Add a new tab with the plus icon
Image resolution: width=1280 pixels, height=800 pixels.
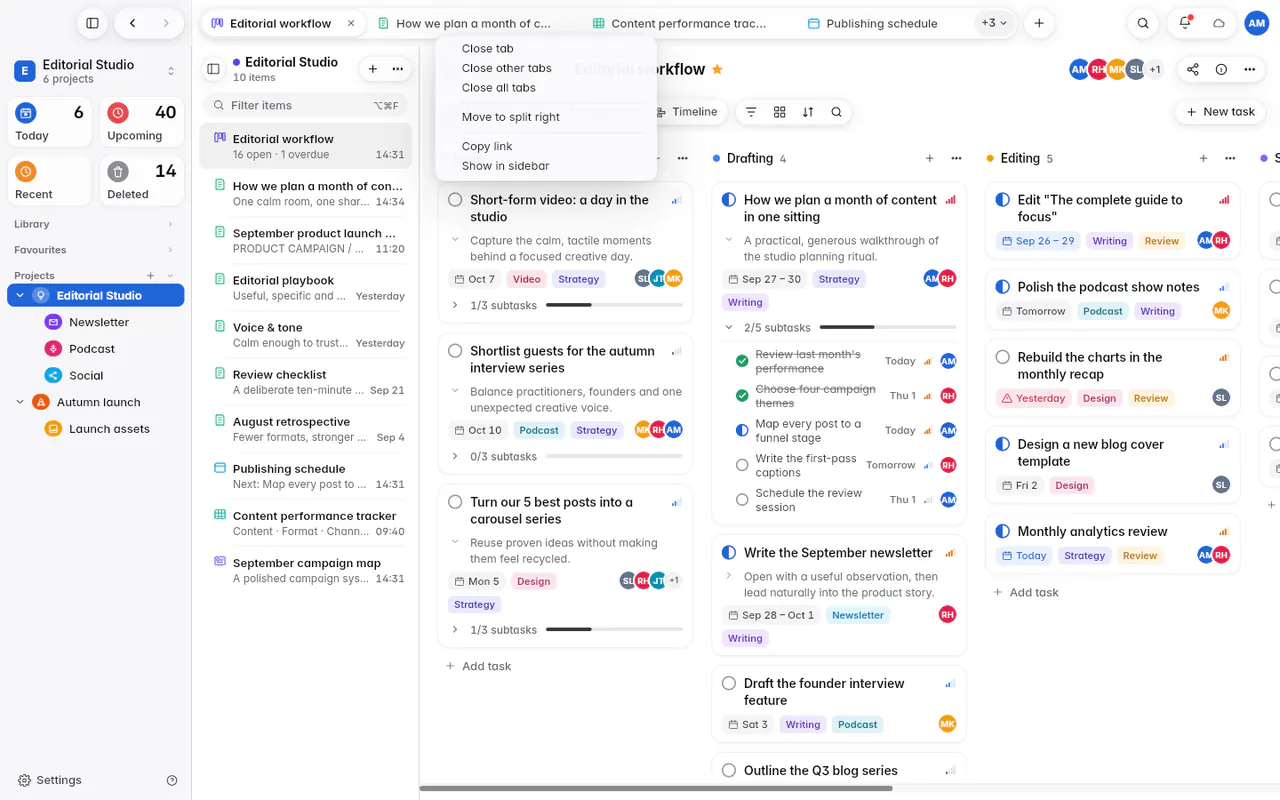click(x=1039, y=23)
